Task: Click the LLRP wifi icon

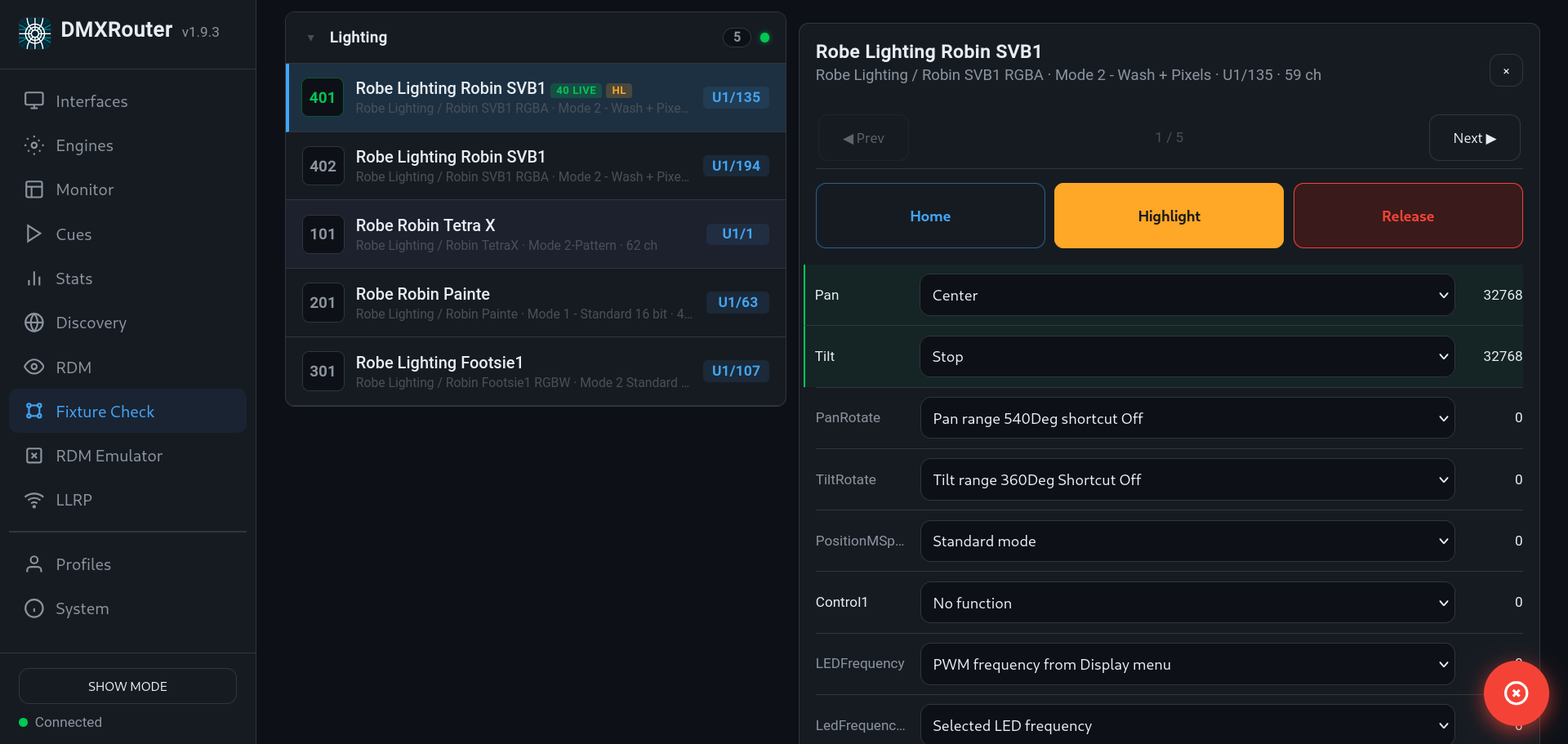Action: pos(33,500)
